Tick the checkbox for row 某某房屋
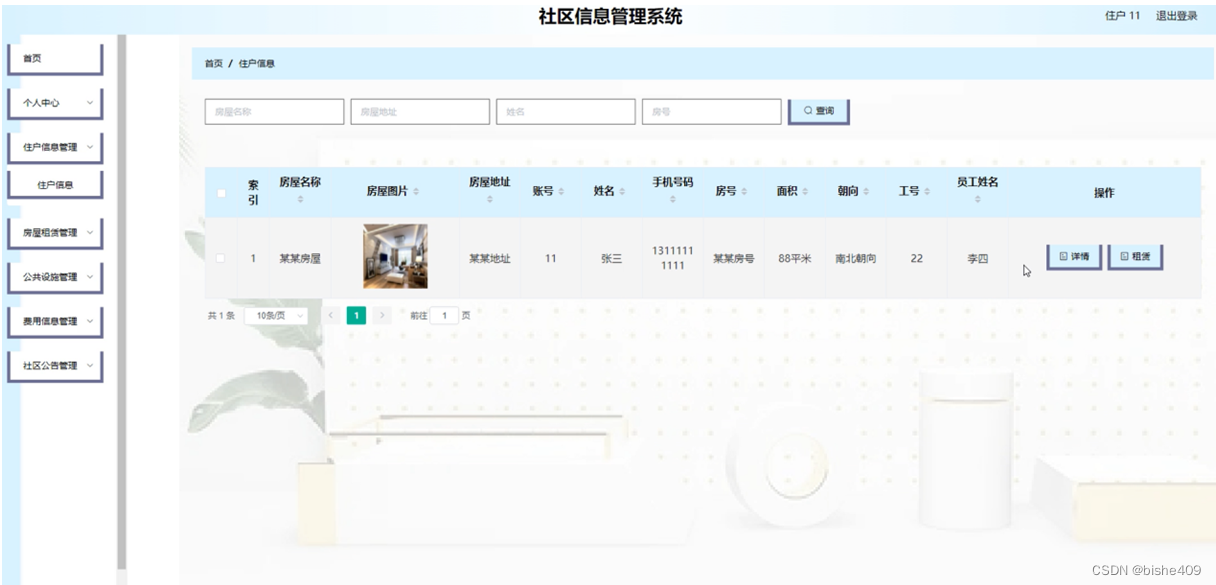 [x=221, y=259]
